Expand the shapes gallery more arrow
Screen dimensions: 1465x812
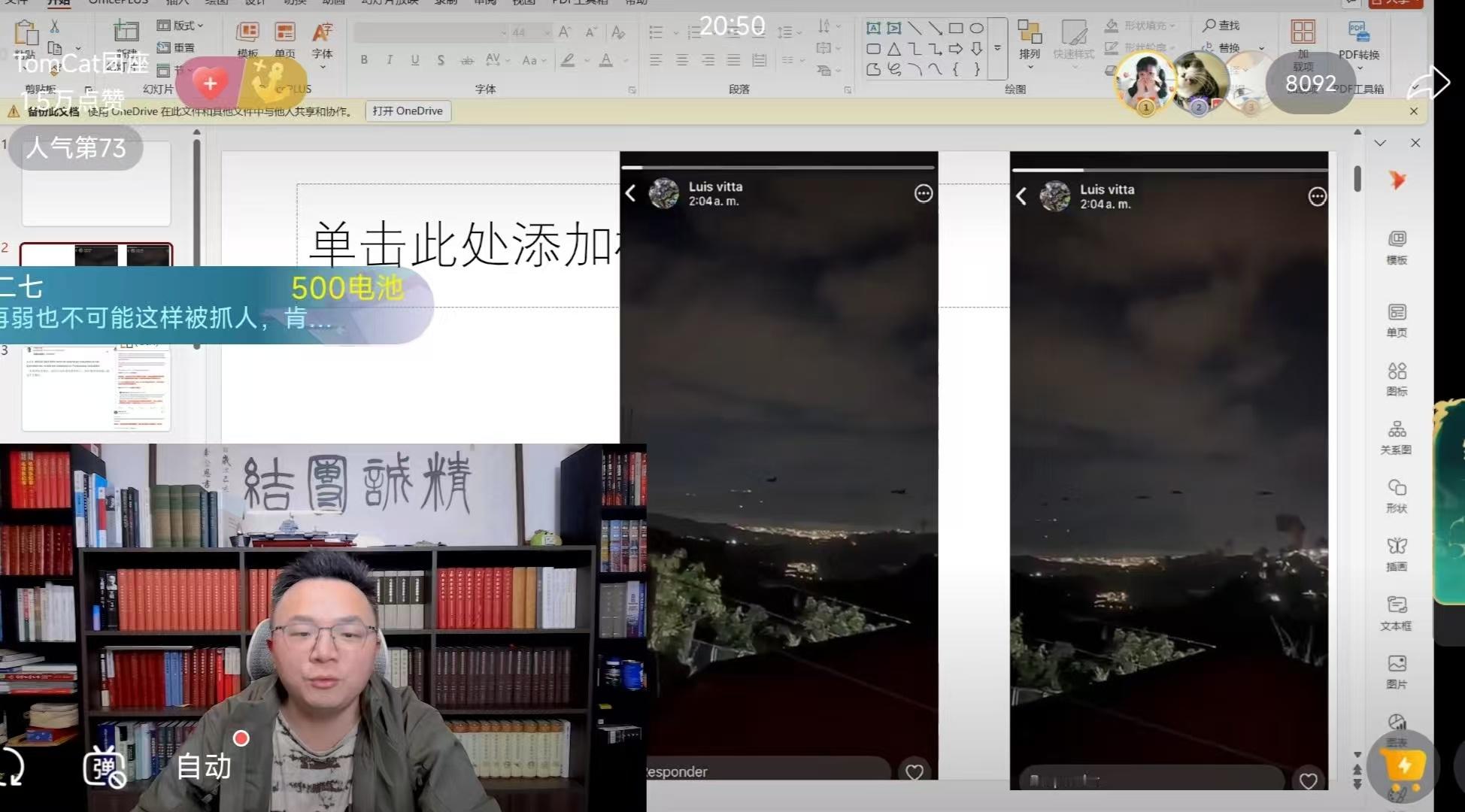tap(997, 48)
